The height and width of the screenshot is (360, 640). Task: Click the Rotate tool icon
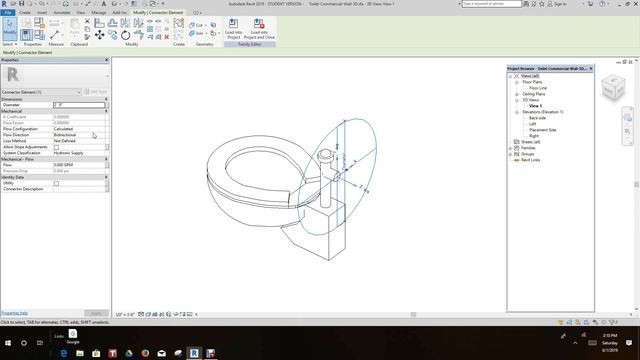[x=125, y=35]
